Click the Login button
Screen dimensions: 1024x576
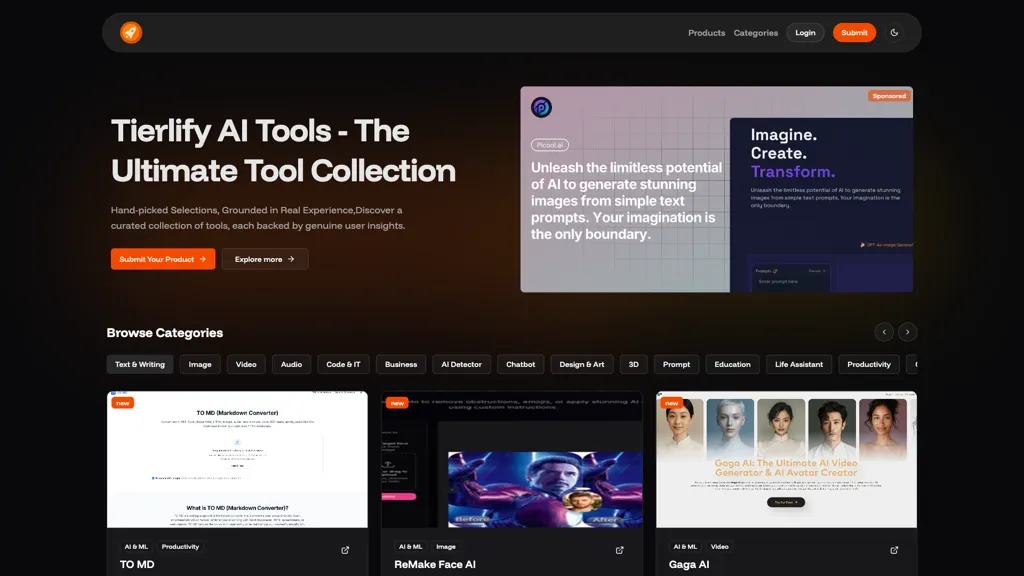pos(805,33)
